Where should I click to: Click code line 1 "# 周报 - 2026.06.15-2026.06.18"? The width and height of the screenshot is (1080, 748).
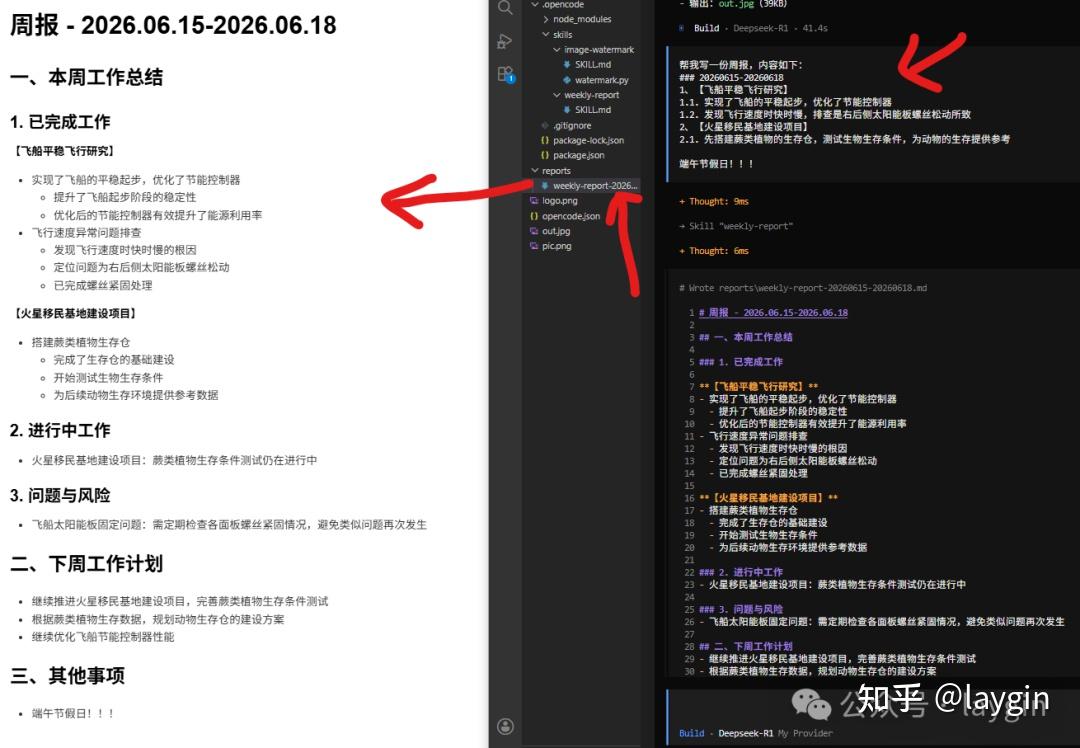click(773, 312)
